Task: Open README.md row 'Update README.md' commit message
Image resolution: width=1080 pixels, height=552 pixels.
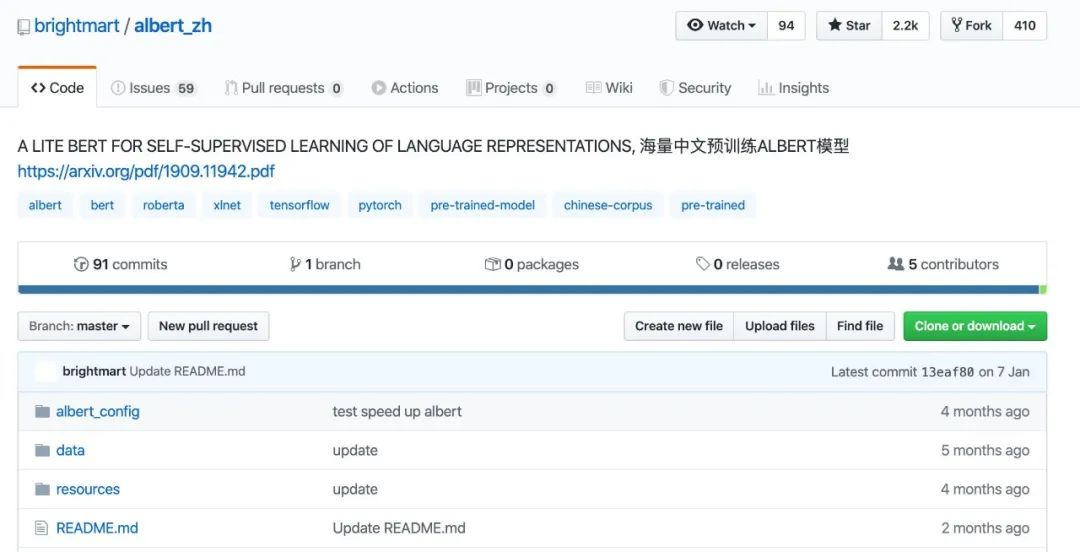Action: coord(399,528)
